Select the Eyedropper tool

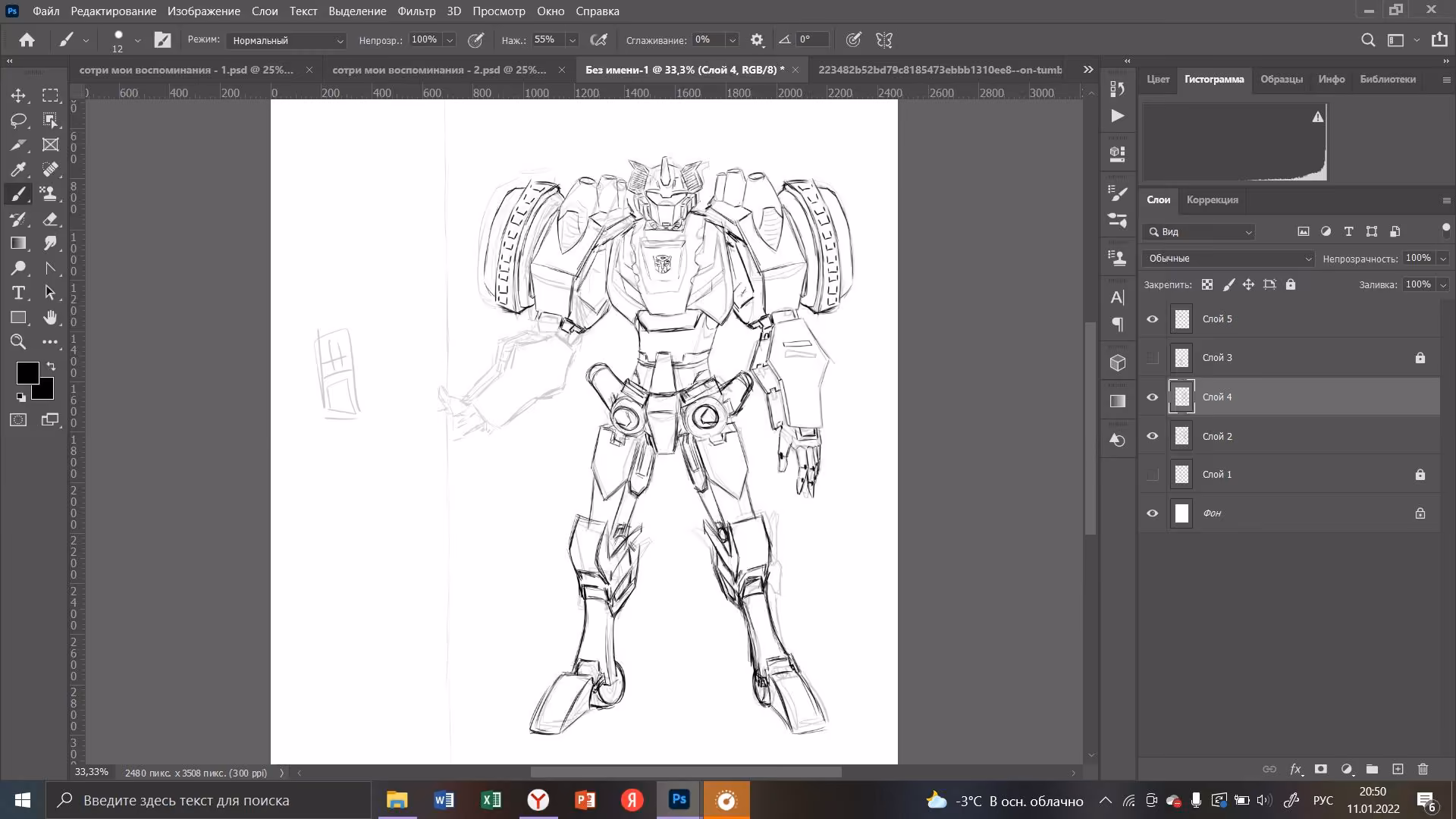point(18,169)
